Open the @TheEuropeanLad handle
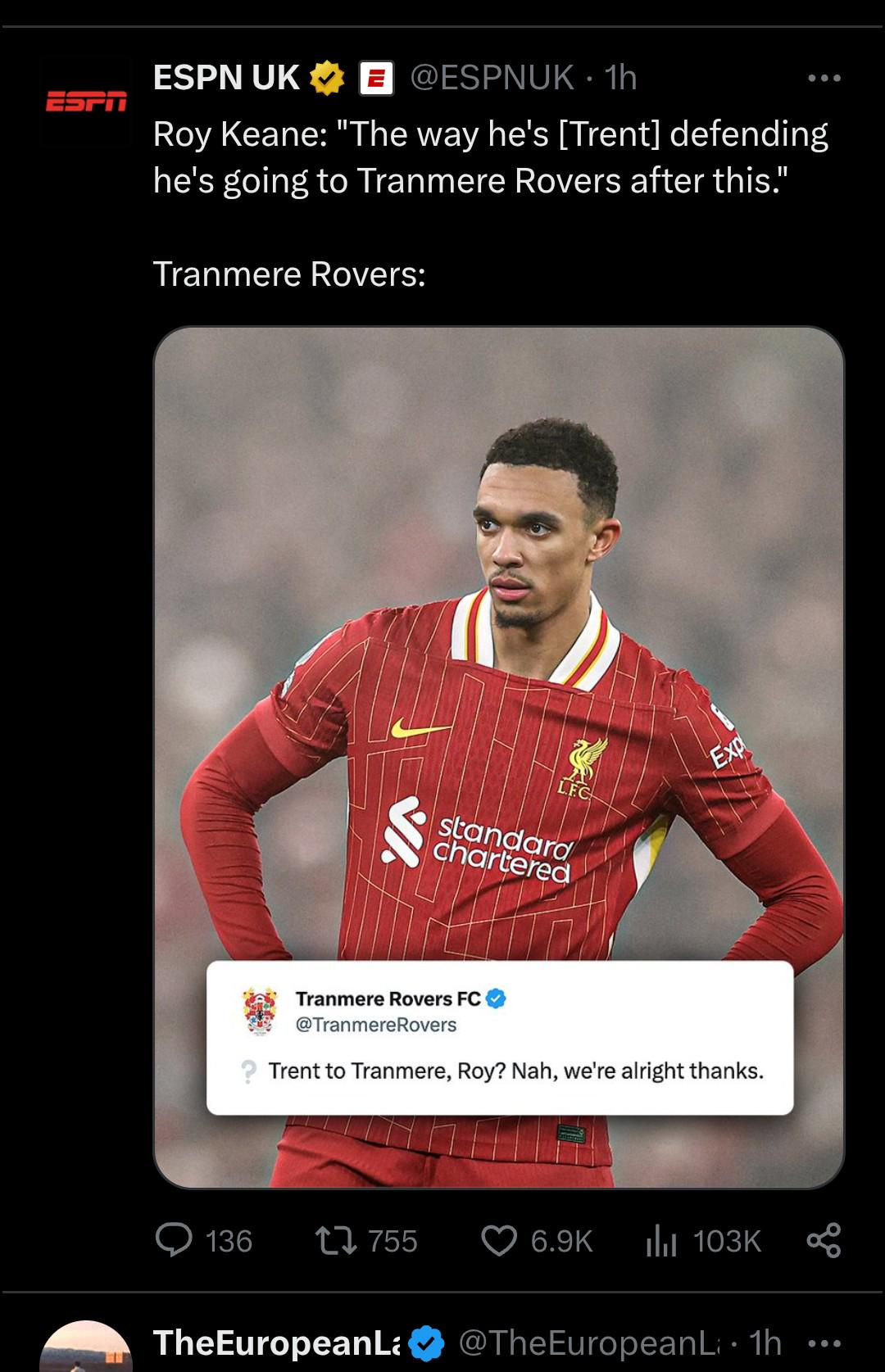 point(588,1343)
